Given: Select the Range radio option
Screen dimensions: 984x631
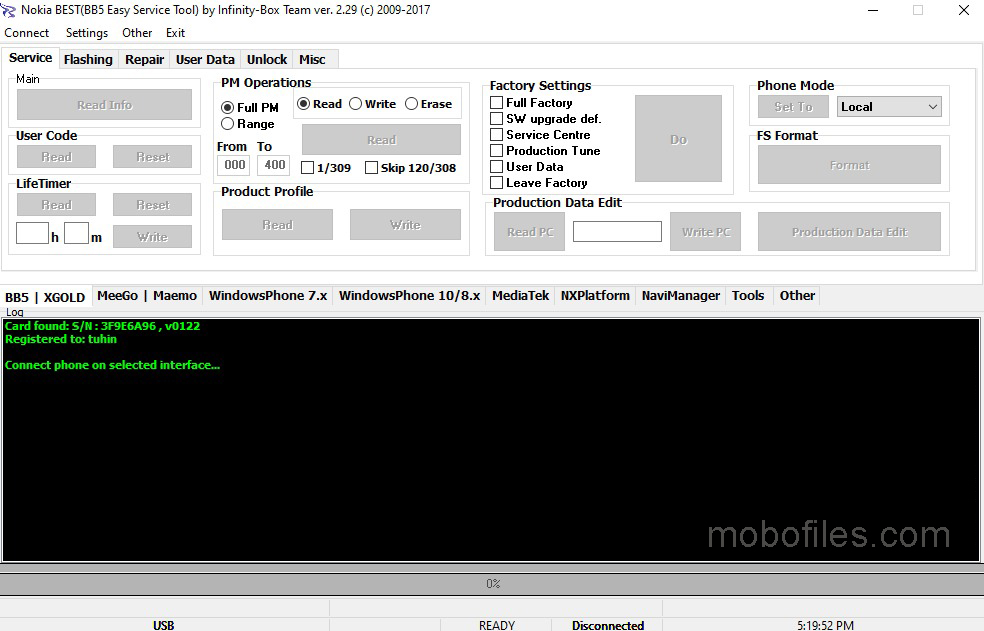Looking at the screenshot, I should point(247,124).
